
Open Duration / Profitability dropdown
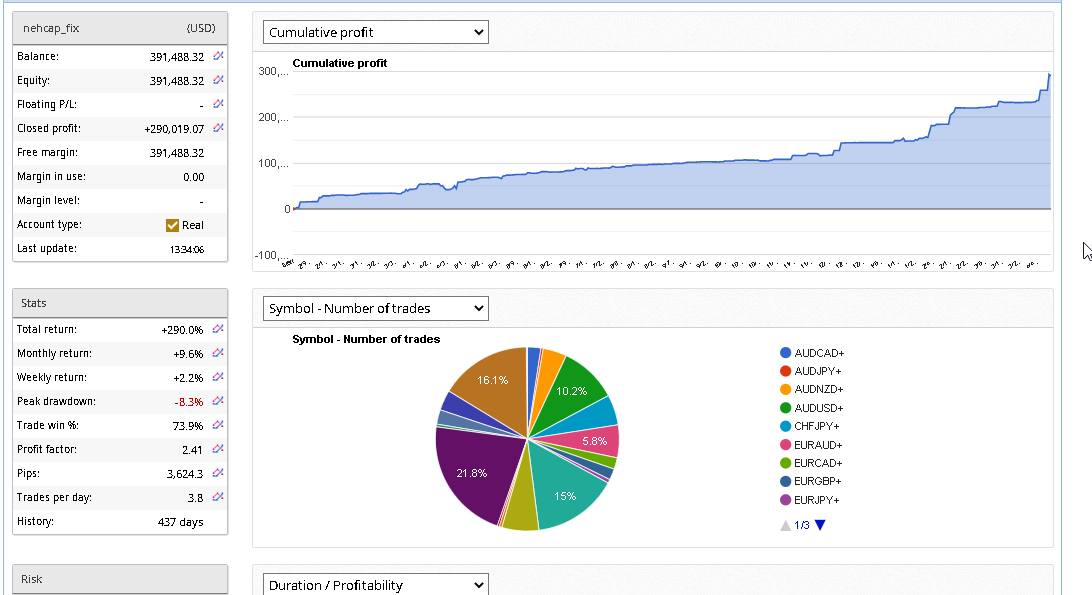[x=375, y=585]
